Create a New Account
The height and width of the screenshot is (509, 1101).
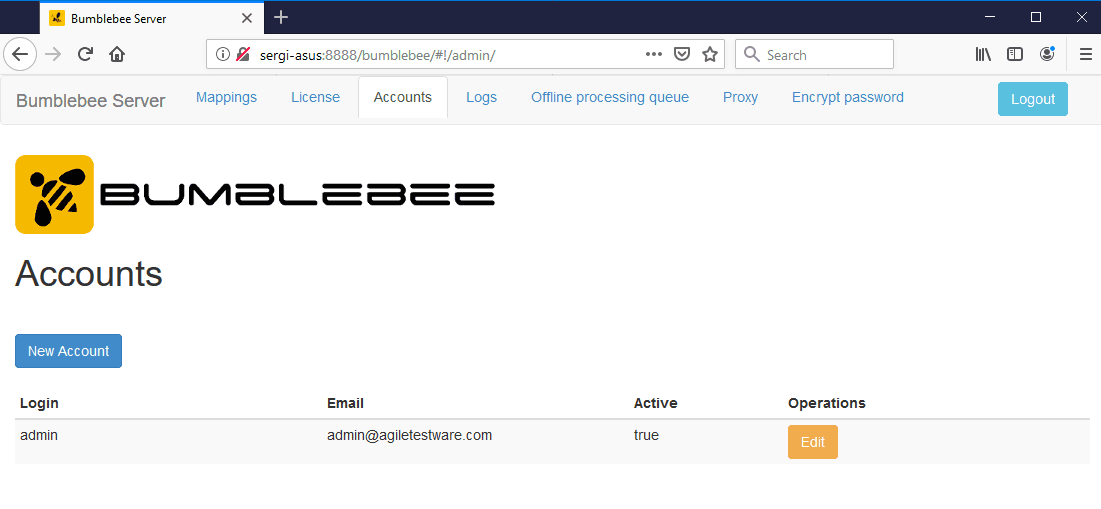(68, 351)
